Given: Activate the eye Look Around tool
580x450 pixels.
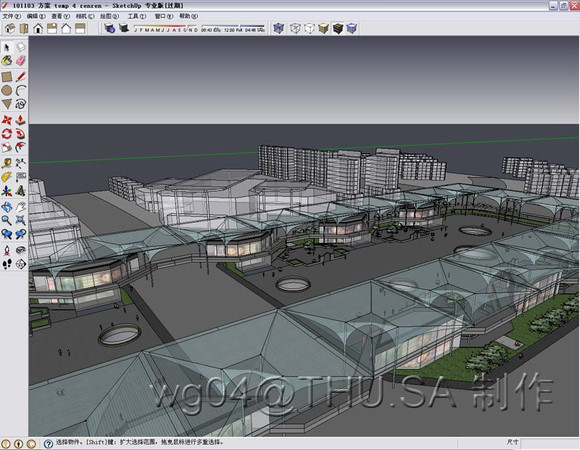Looking at the screenshot, I should [21, 250].
